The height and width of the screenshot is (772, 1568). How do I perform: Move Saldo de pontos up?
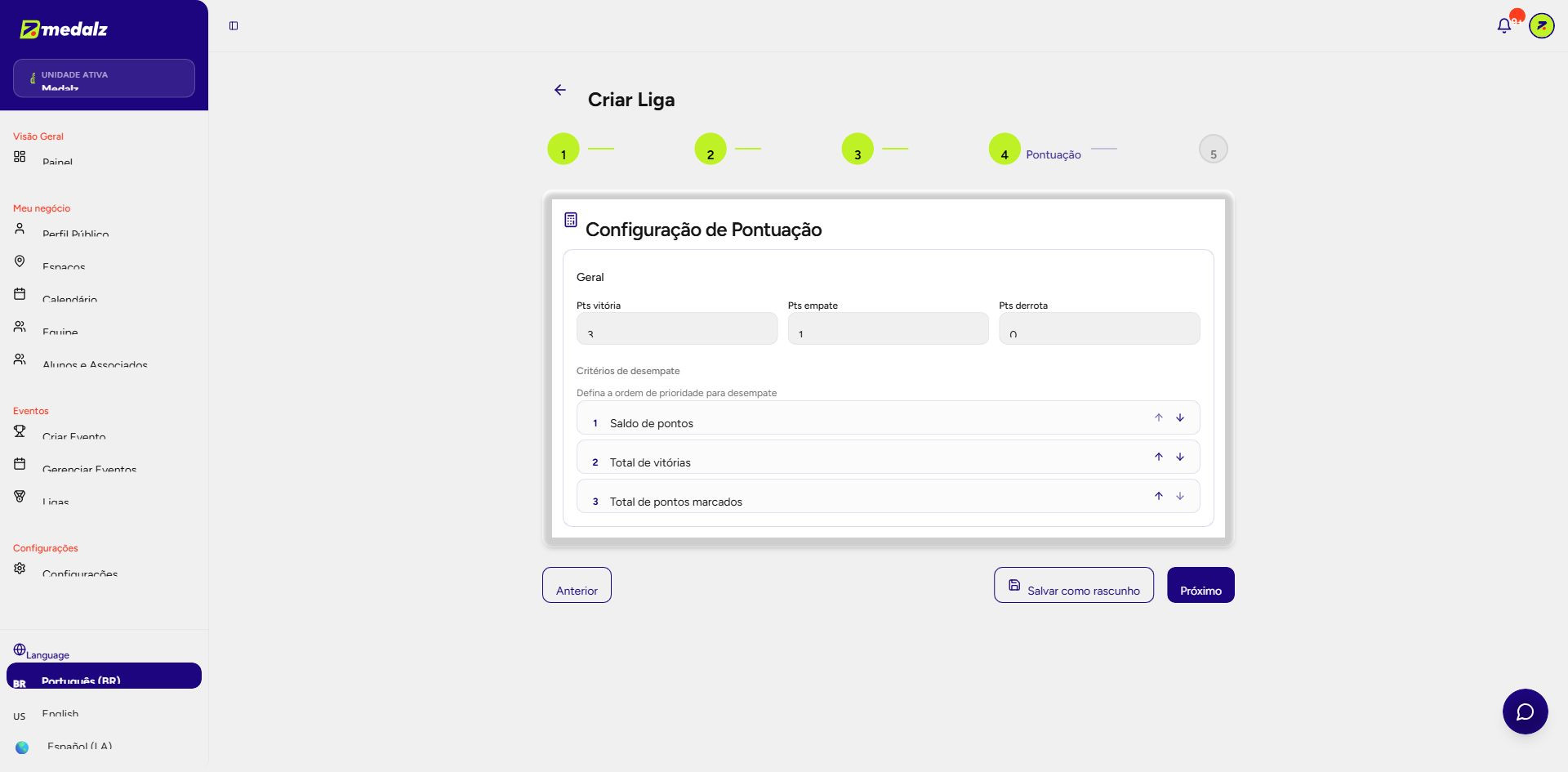[x=1158, y=417]
